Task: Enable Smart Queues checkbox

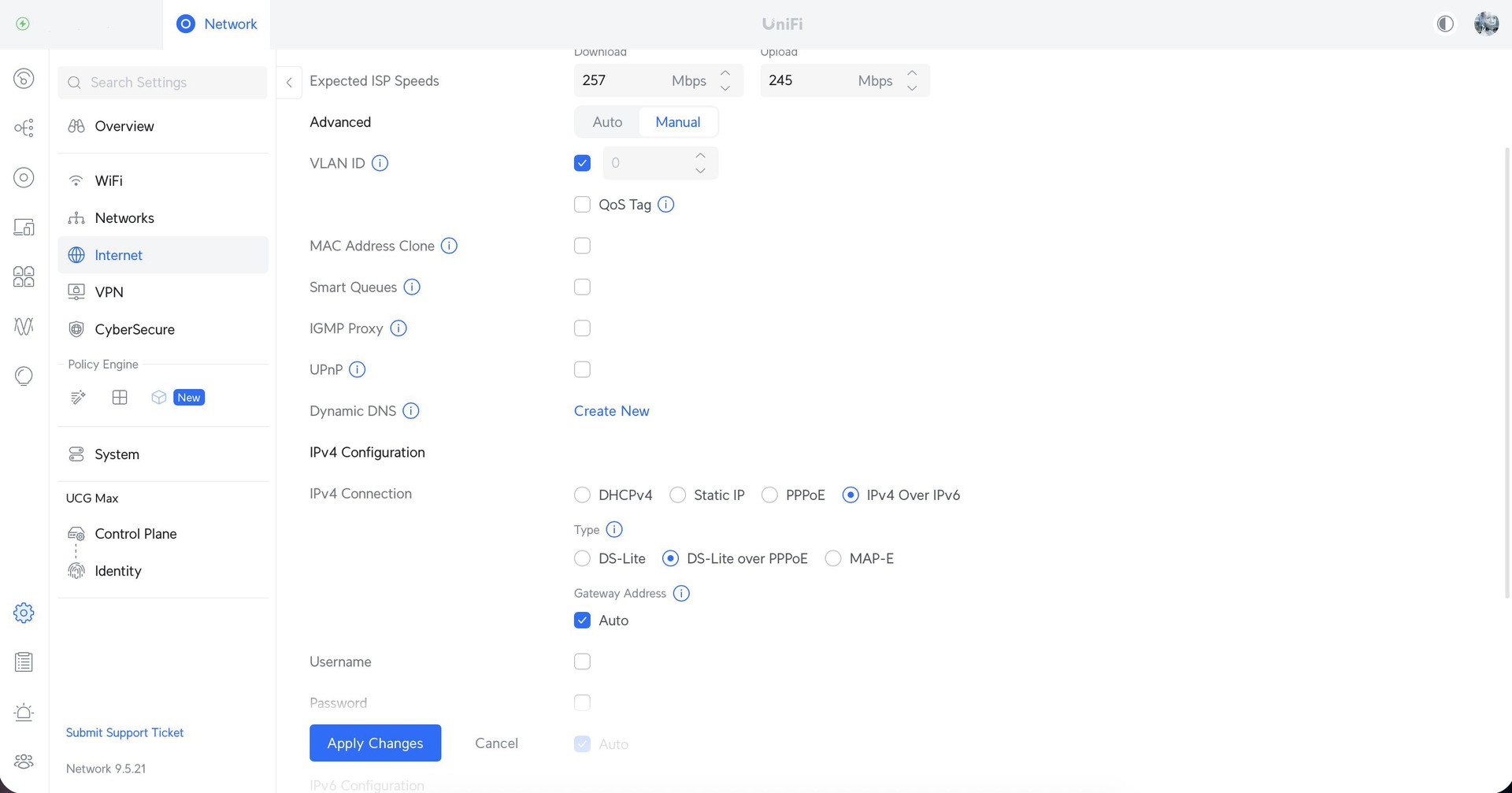Action: [x=582, y=287]
